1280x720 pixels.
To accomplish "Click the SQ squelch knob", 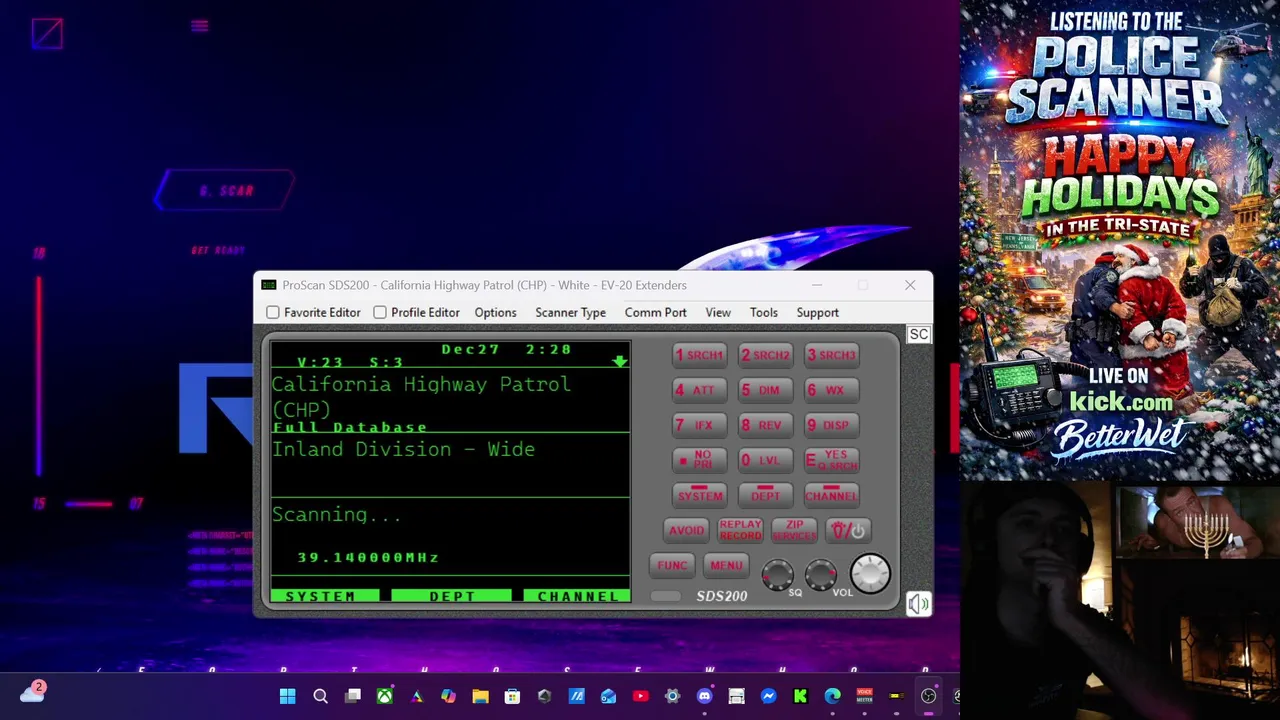I will pyautogui.click(x=777, y=574).
